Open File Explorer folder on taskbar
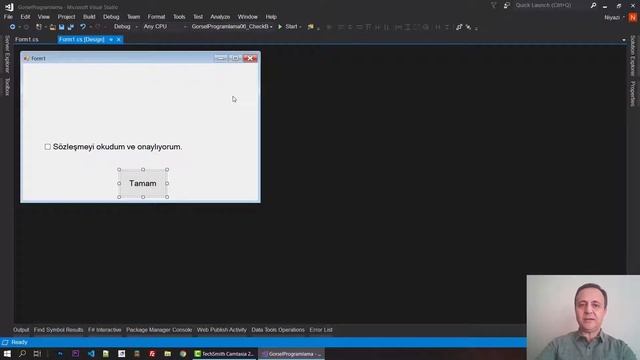This screenshot has width=640, height=360. [x=168, y=354]
